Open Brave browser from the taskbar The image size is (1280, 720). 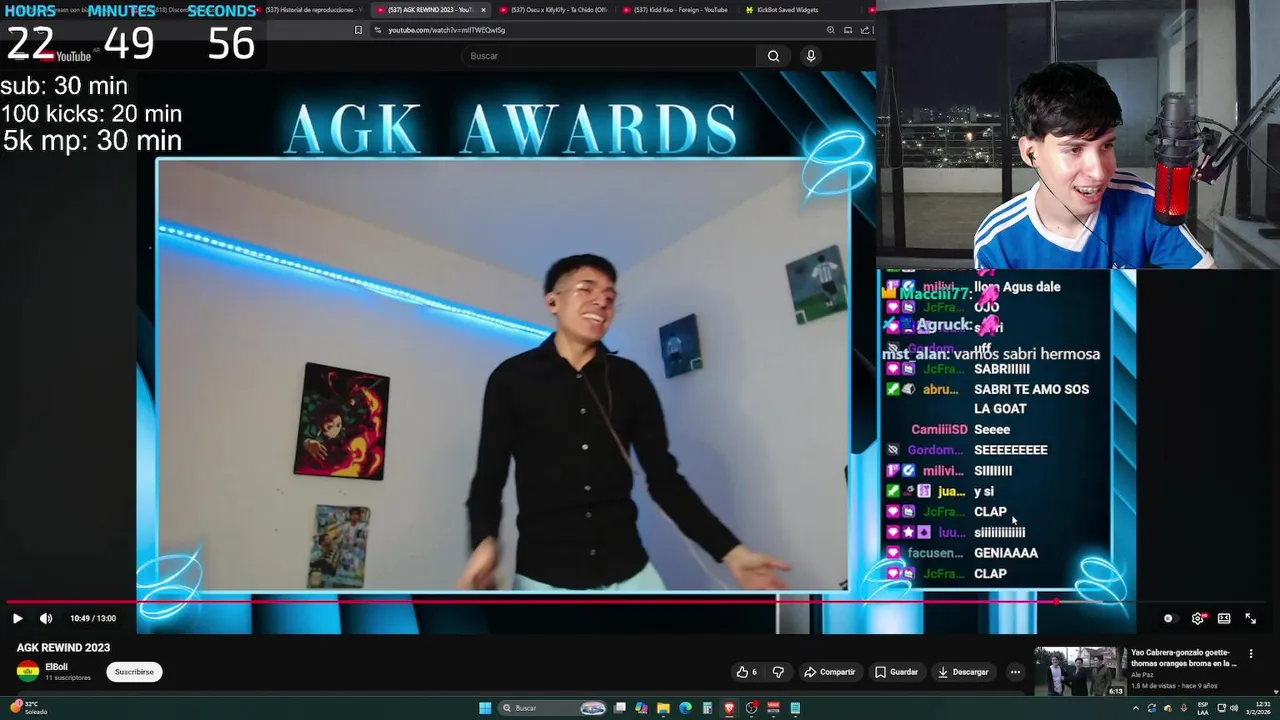[x=730, y=708]
